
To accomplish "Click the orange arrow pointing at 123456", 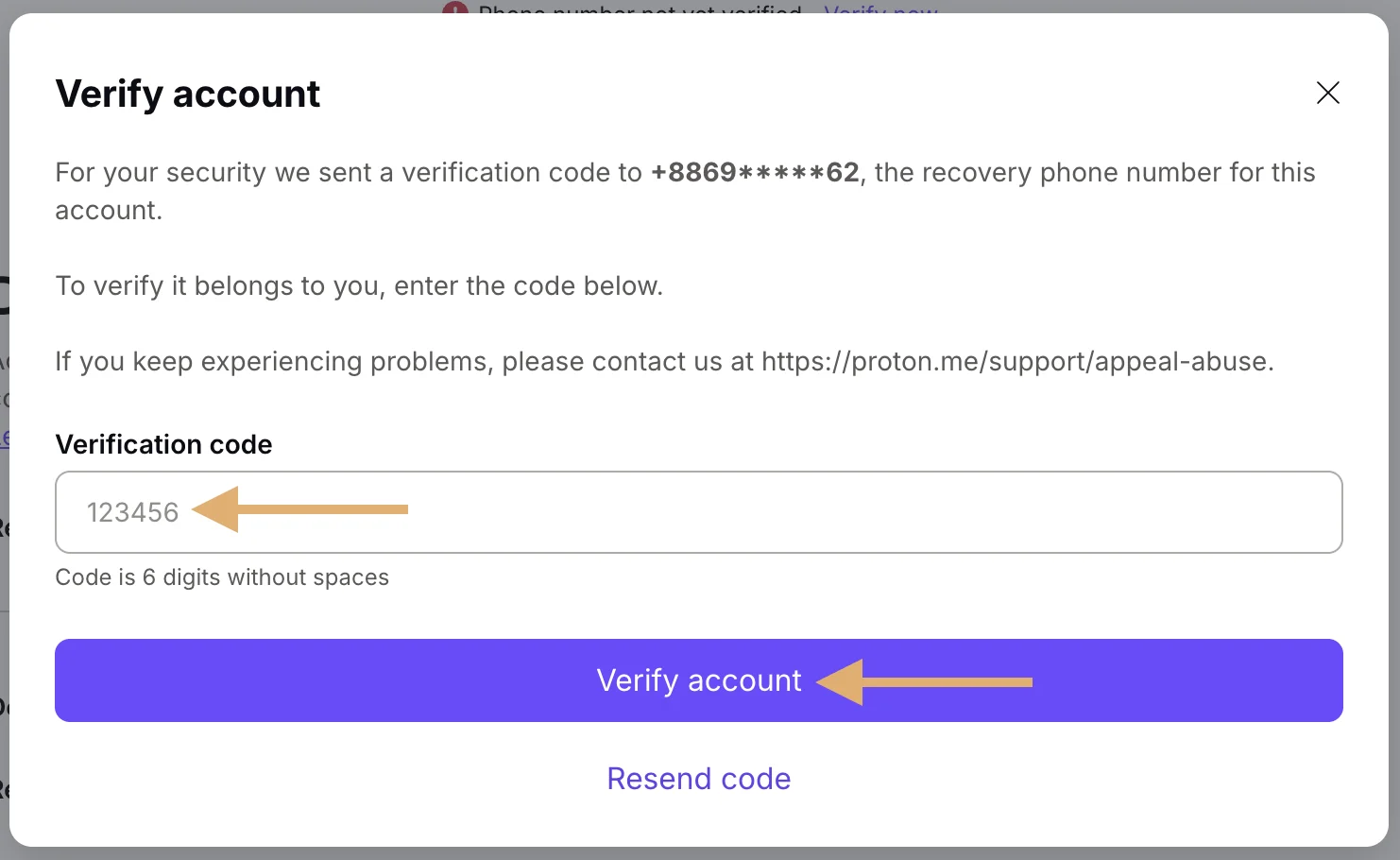I will point(299,509).
